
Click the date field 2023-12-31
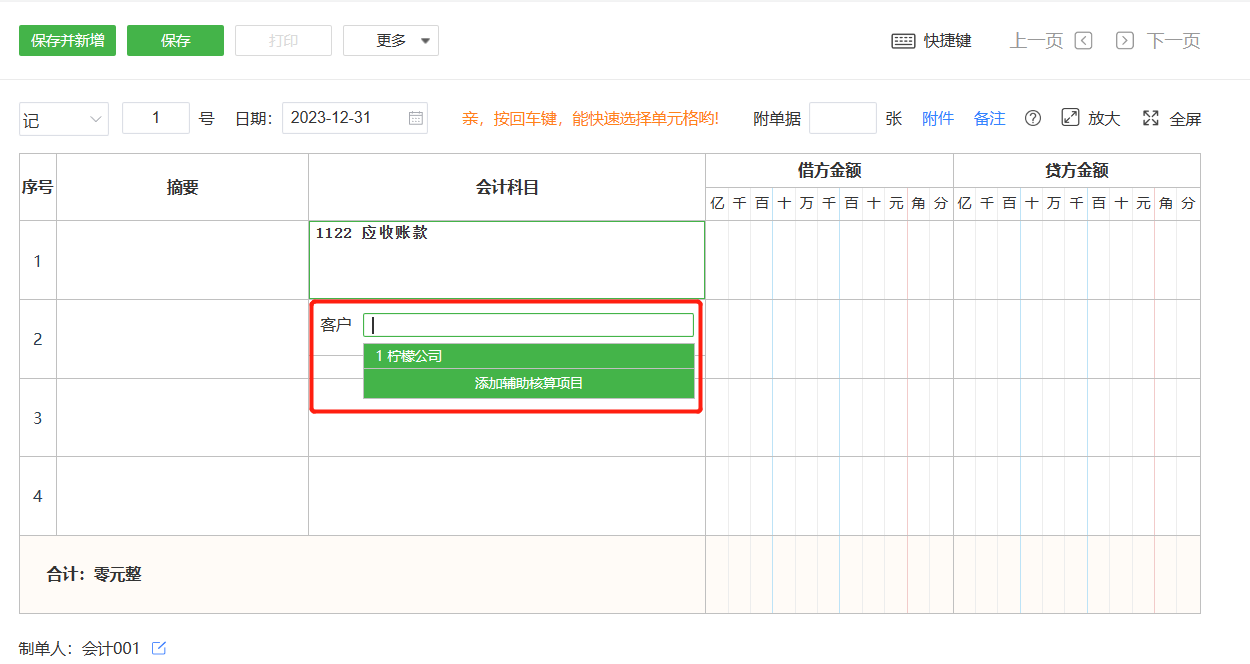tap(355, 118)
